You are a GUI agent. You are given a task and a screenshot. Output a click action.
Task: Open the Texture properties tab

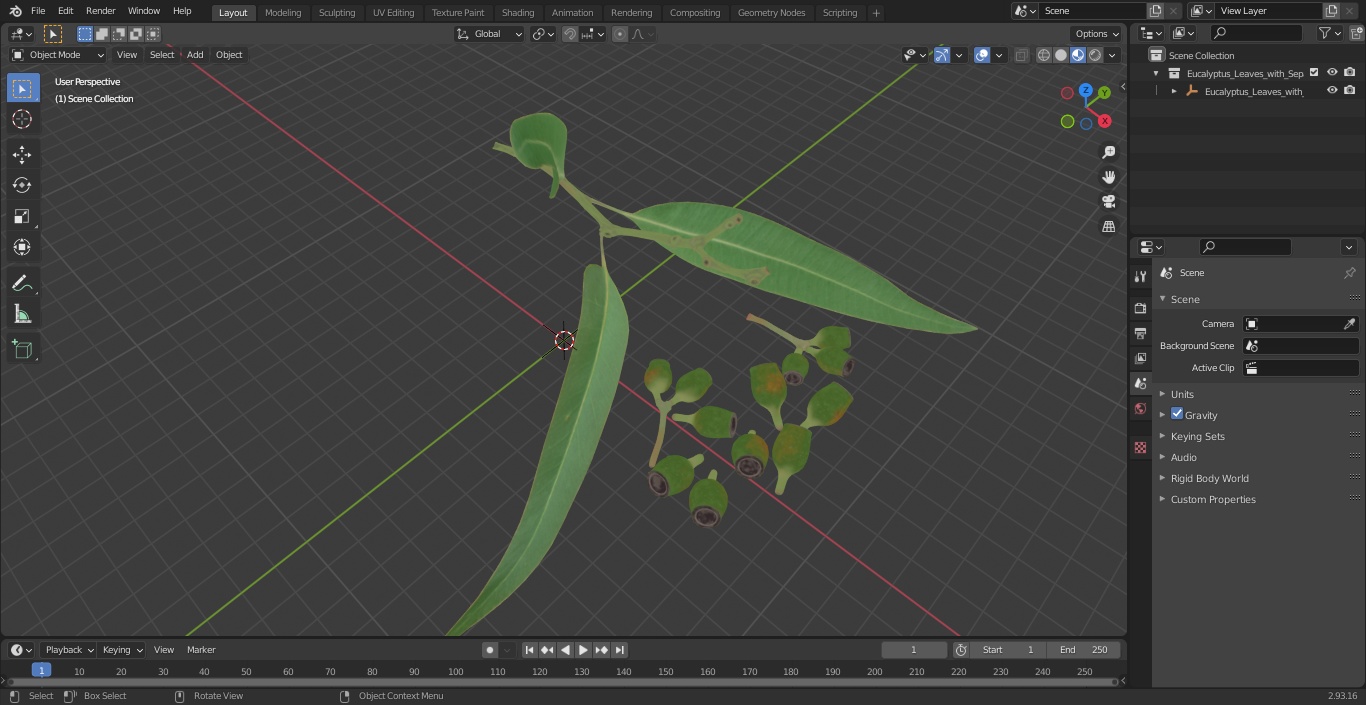click(1140, 448)
